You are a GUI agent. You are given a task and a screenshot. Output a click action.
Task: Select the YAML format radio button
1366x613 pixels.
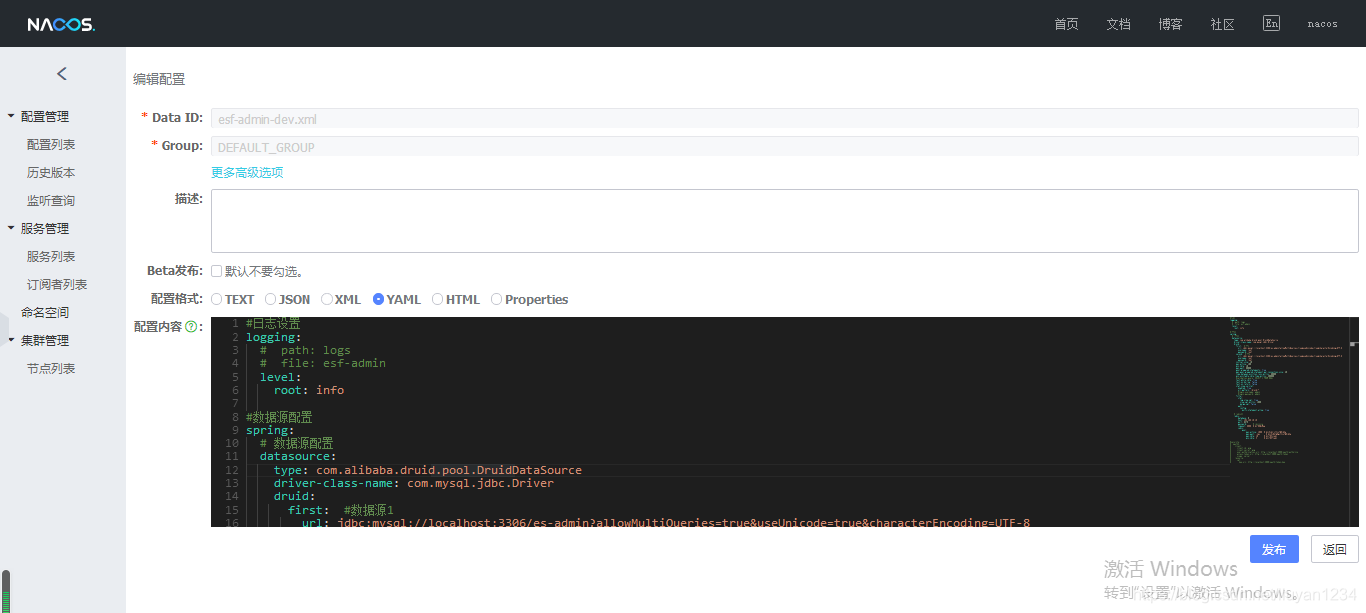[x=378, y=299]
